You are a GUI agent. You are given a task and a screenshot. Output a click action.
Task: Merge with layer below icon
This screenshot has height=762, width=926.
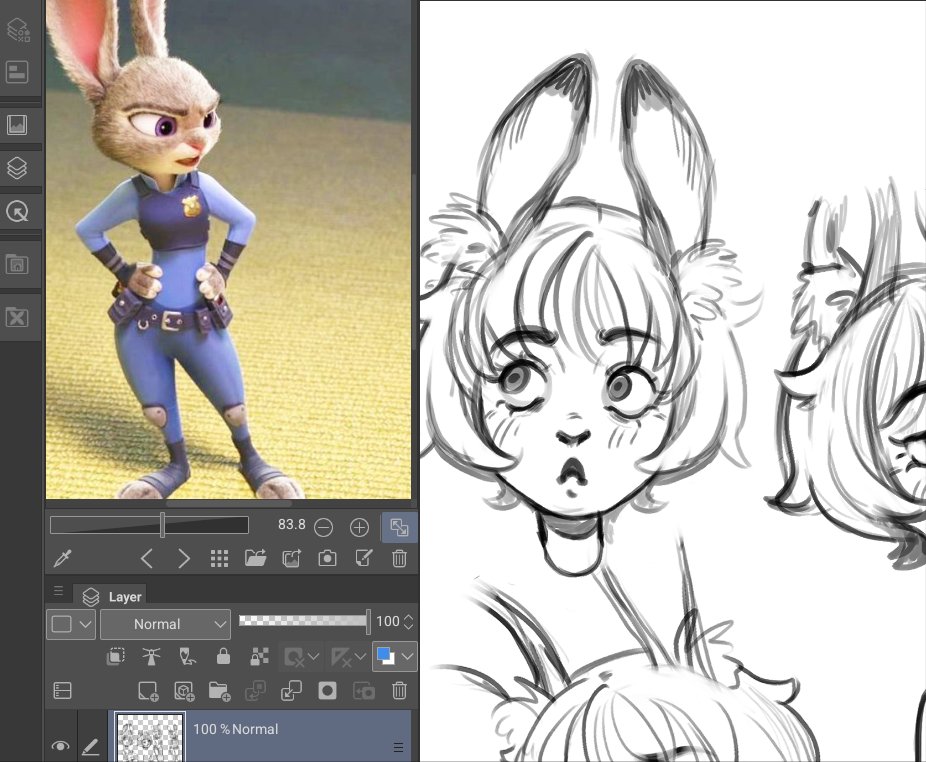point(291,691)
